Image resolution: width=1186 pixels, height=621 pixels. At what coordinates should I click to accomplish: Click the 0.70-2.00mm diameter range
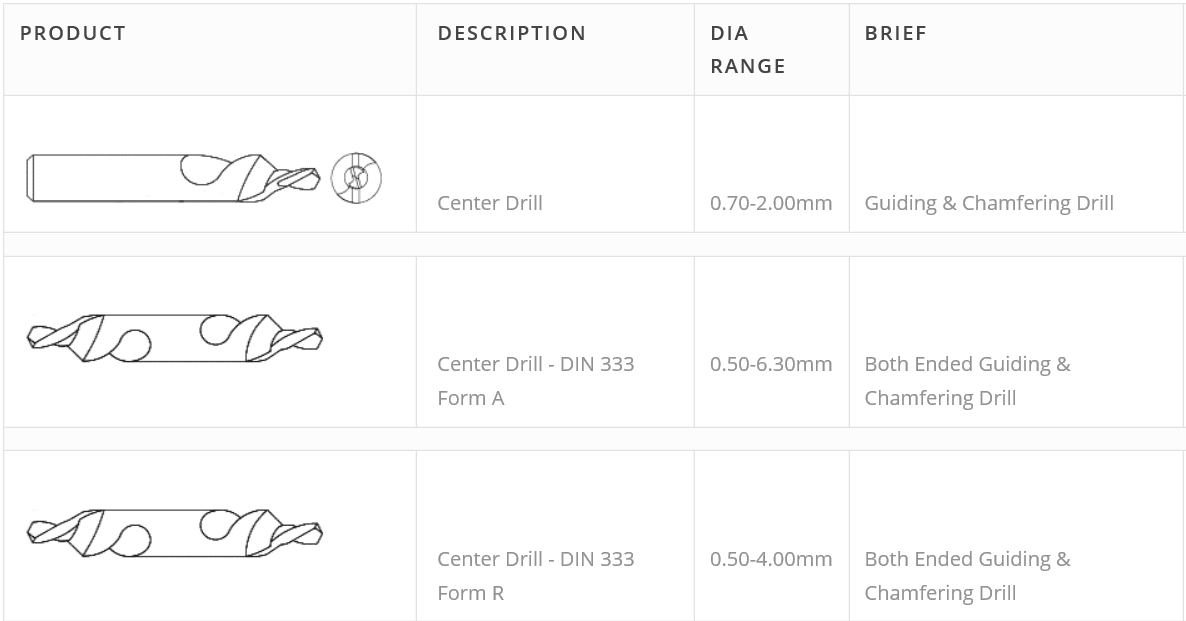point(771,203)
